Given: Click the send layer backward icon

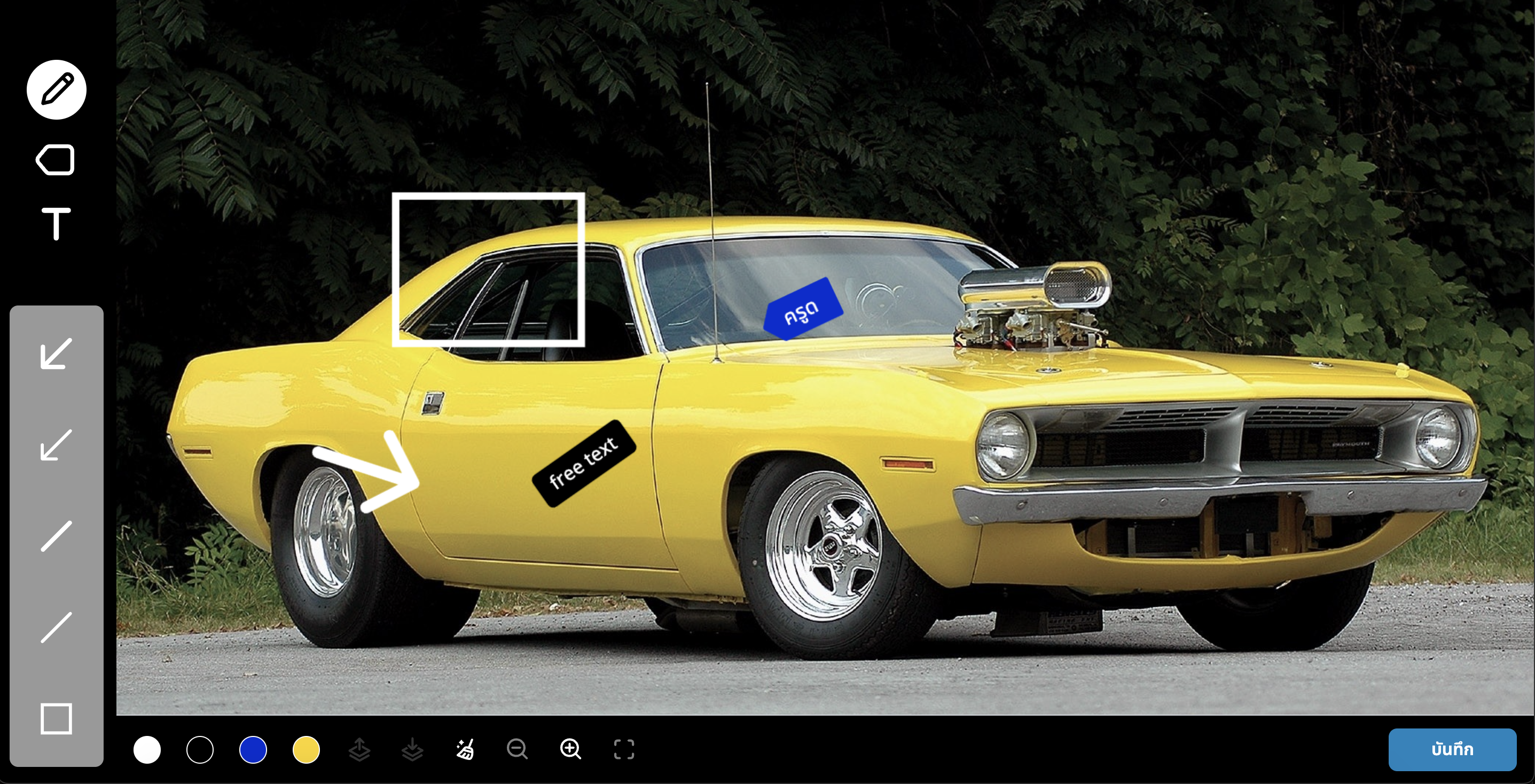Looking at the screenshot, I should pyautogui.click(x=412, y=749).
